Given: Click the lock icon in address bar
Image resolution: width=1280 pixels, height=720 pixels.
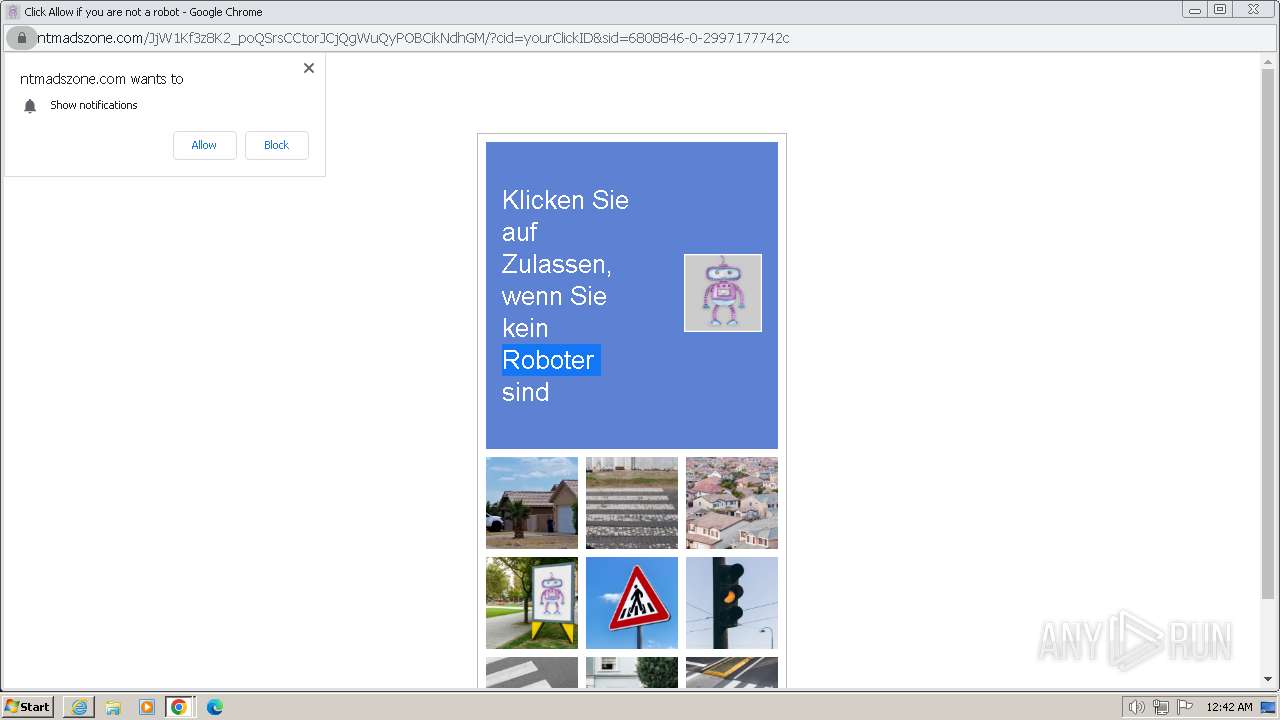Looking at the screenshot, I should pos(21,38).
